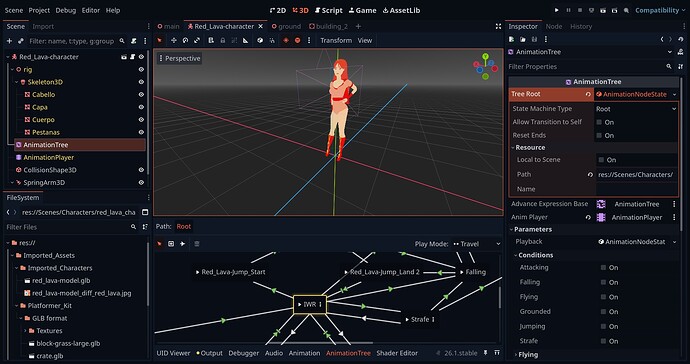Attach script using Scene dock script icon
The width and height of the screenshot is (690, 364).
pos(134,41)
